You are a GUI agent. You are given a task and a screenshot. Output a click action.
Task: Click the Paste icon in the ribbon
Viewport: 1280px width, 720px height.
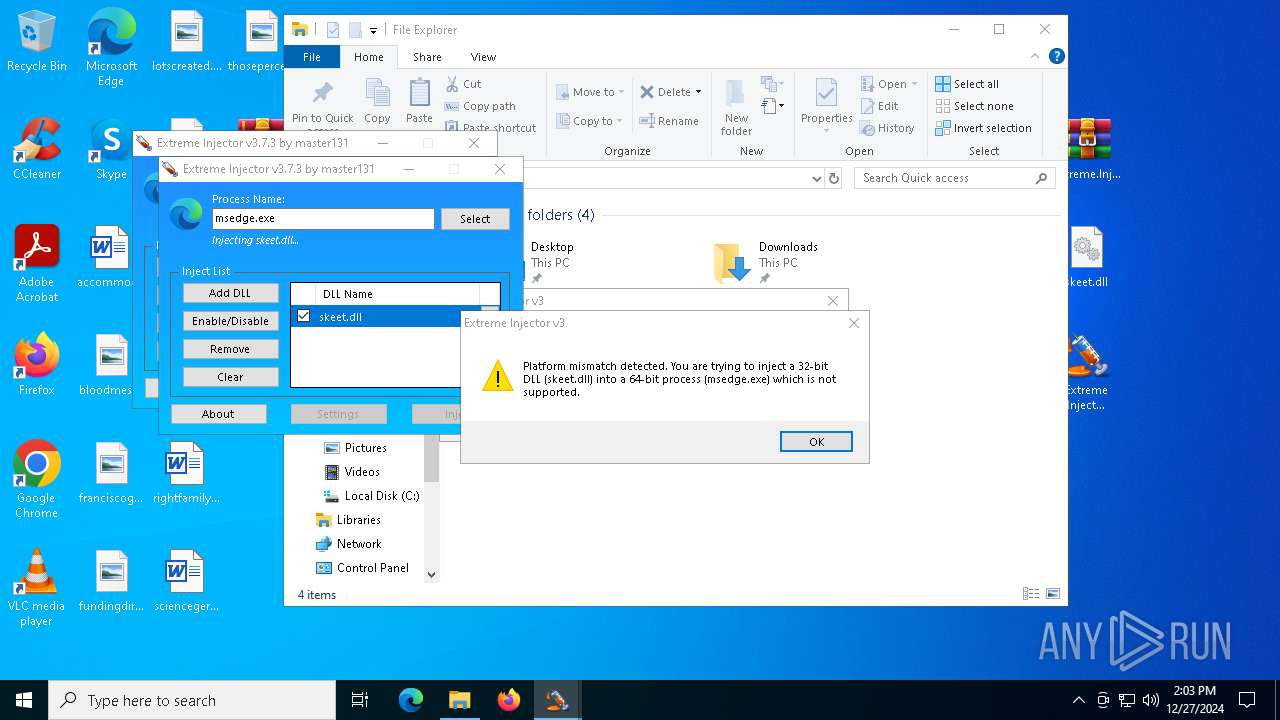(419, 93)
